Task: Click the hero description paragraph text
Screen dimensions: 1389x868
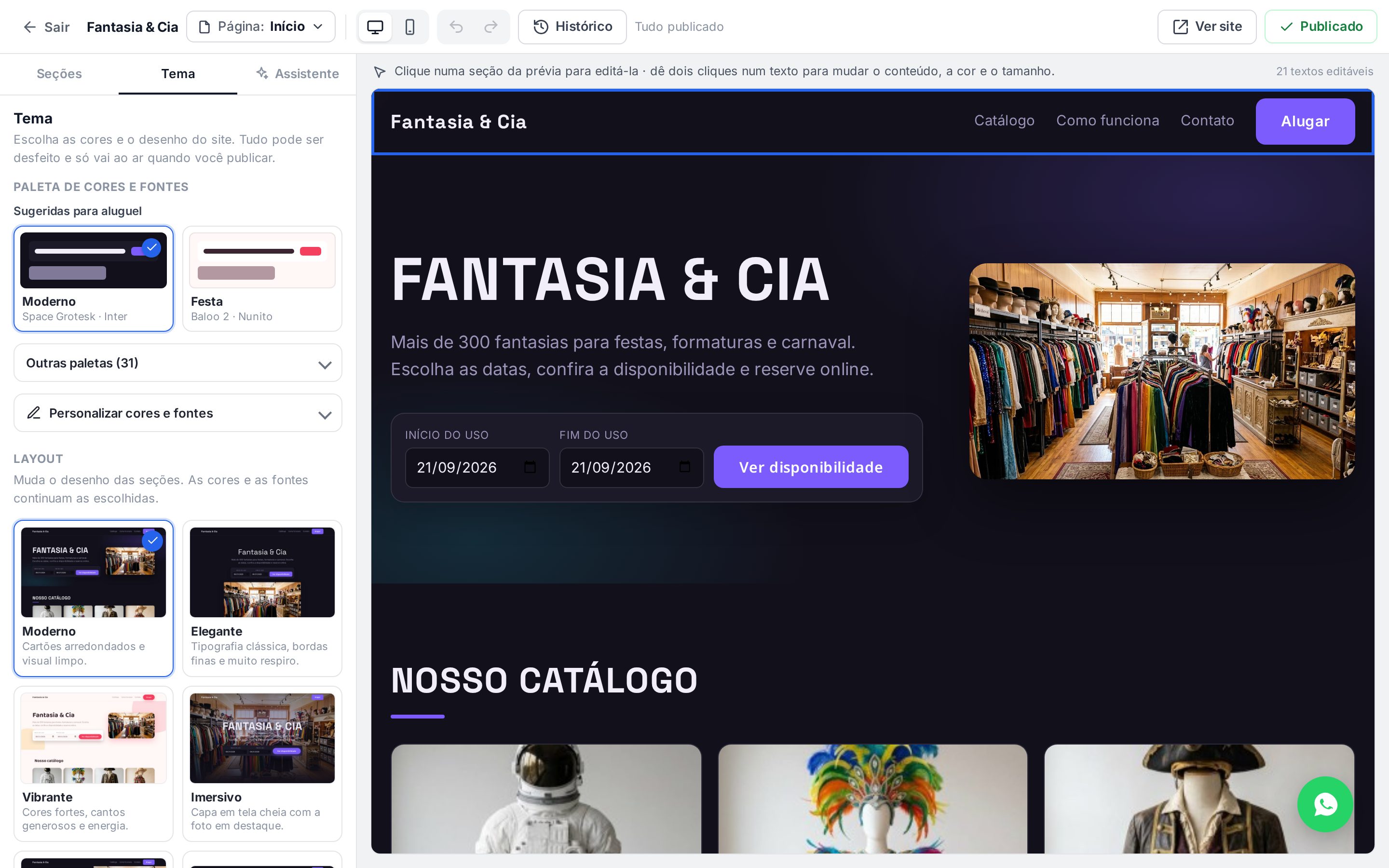Action: (x=632, y=355)
